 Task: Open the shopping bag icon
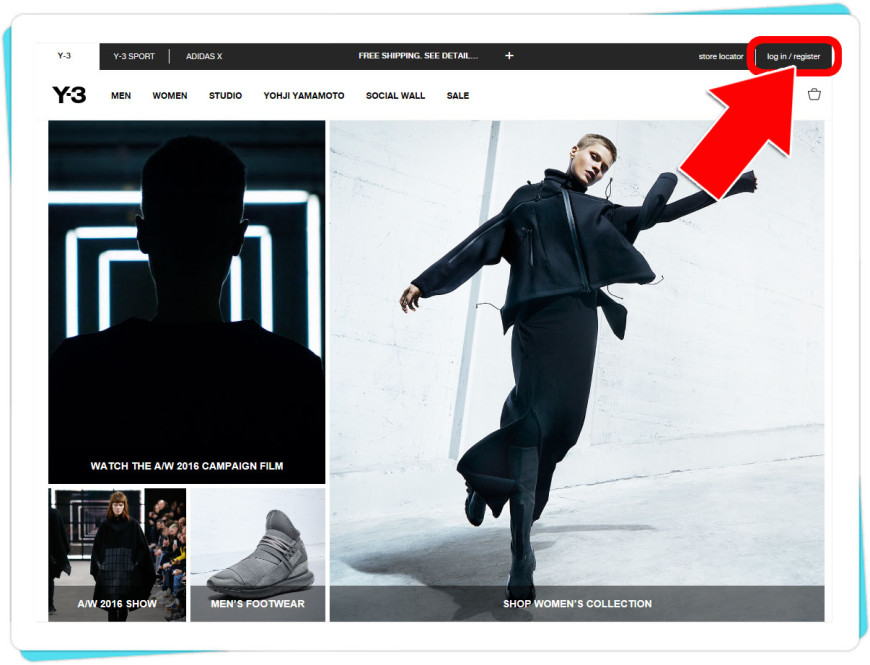pyautogui.click(x=814, y=94)
